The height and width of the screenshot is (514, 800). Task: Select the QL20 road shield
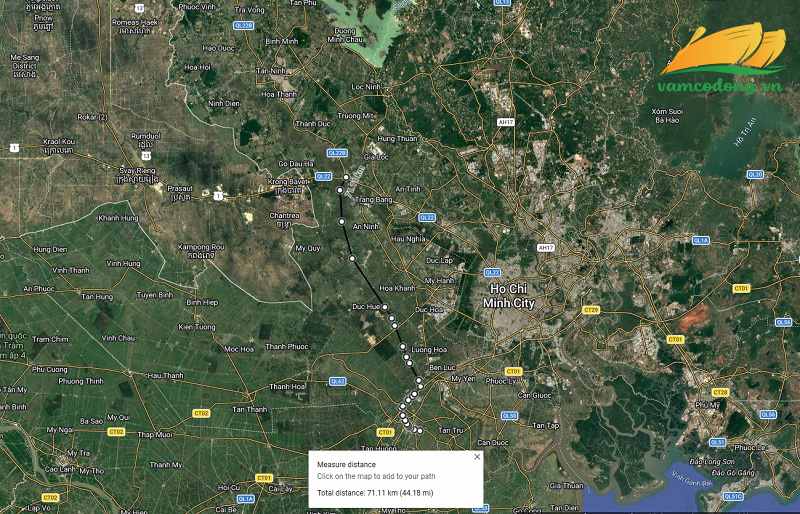[756, 174]
